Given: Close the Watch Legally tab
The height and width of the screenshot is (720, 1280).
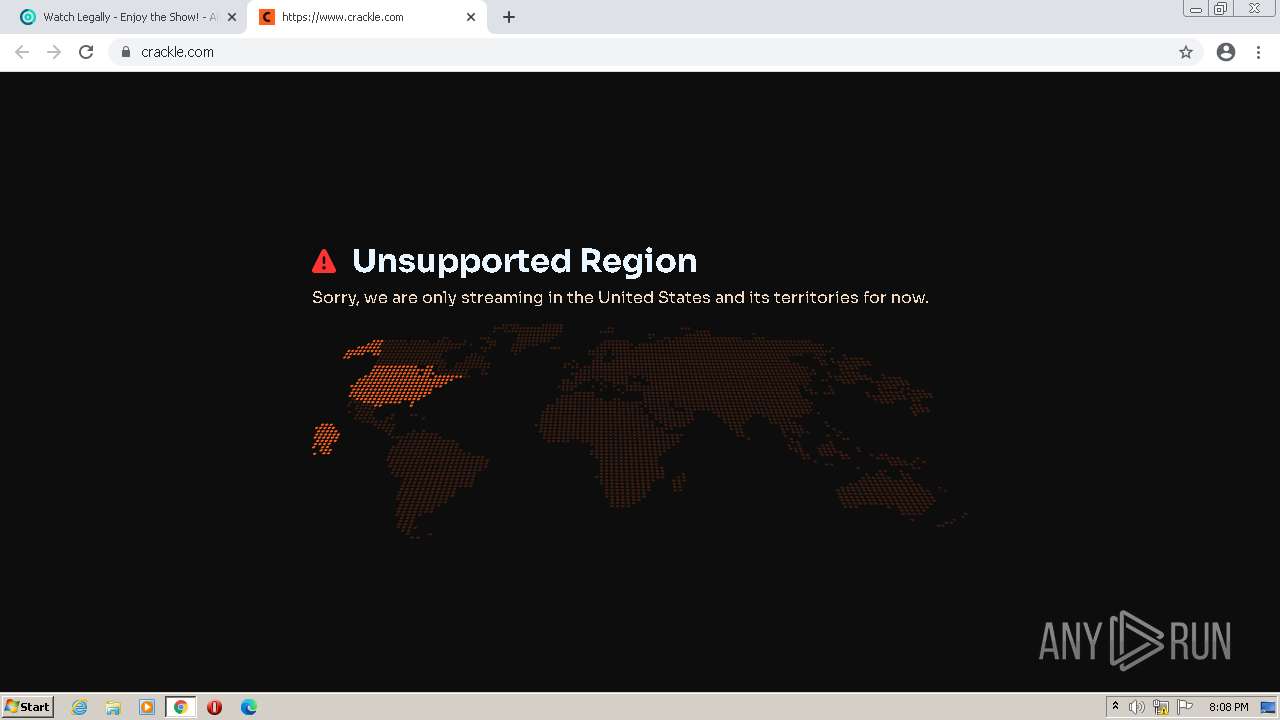Looking at the screenshot, I should (232, 17).
